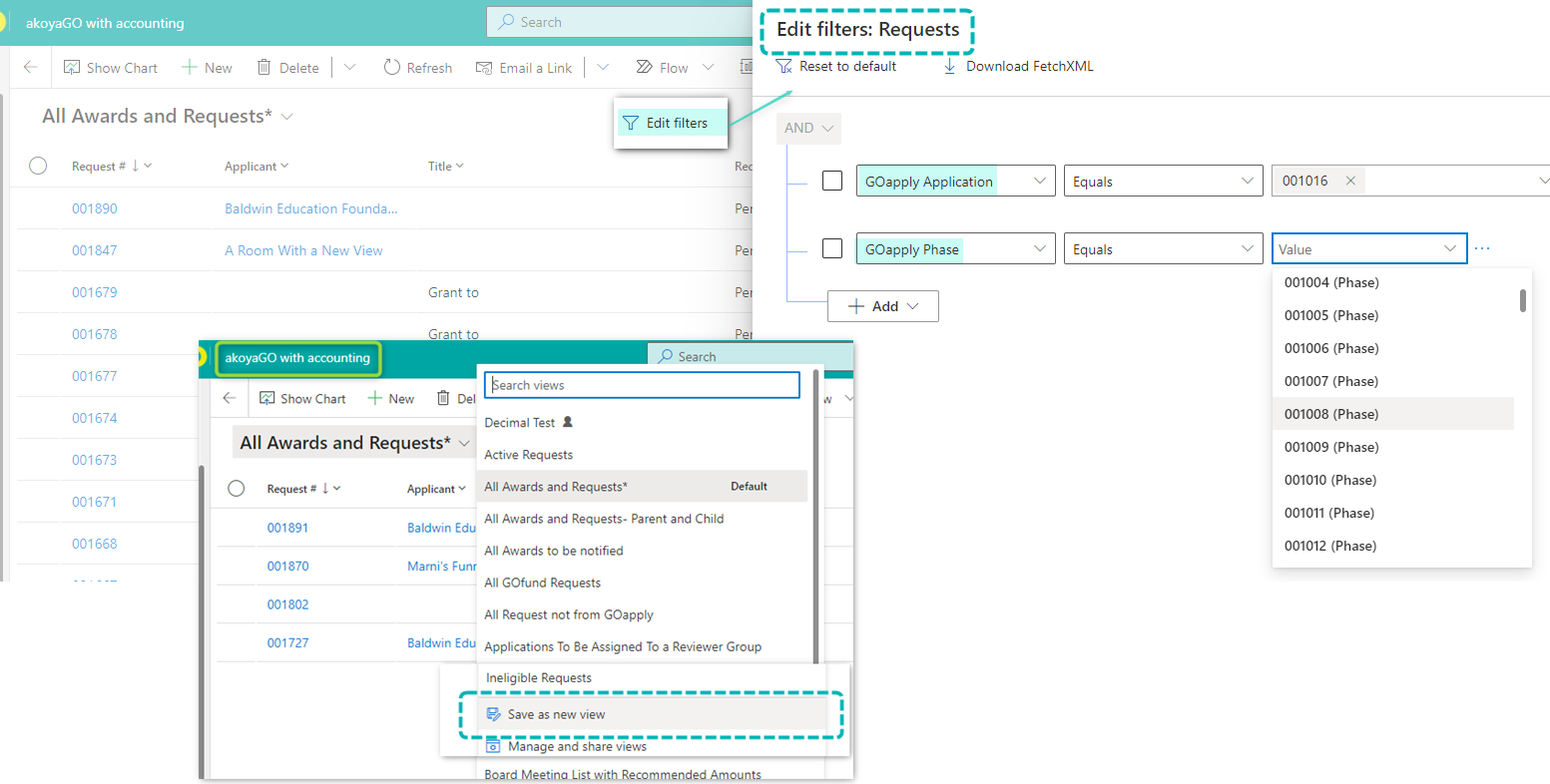
Task: Select 001006 (Phase) option
Action: coord(1393,348)
